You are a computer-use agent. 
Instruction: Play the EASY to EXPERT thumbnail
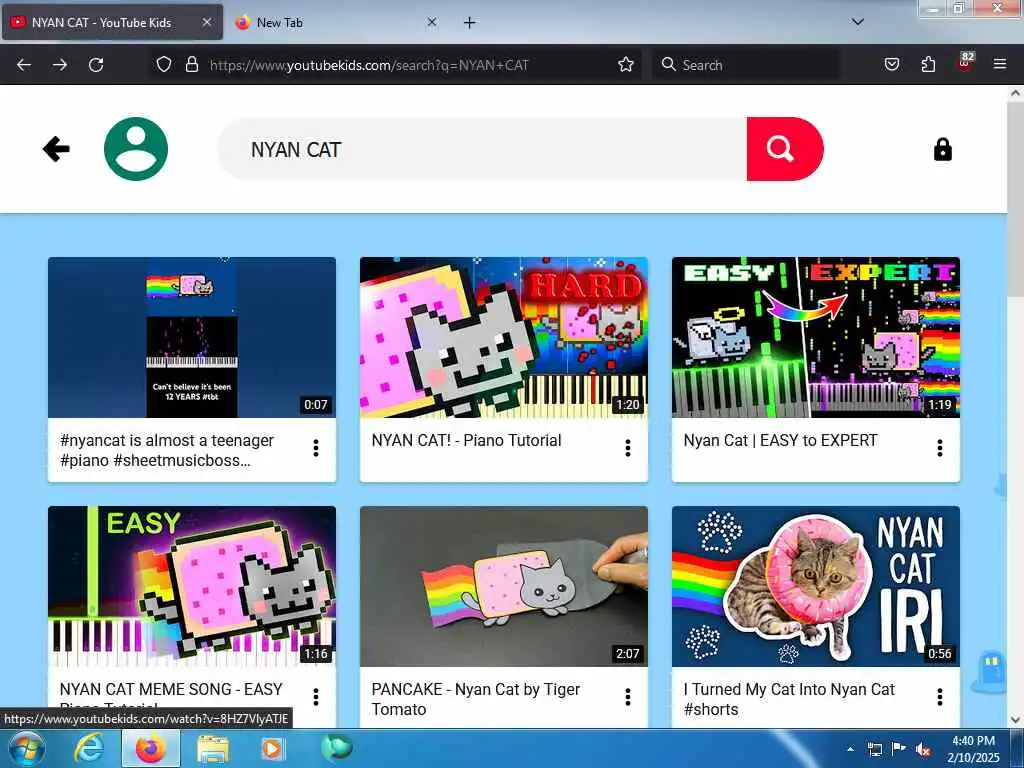[816, 337]
